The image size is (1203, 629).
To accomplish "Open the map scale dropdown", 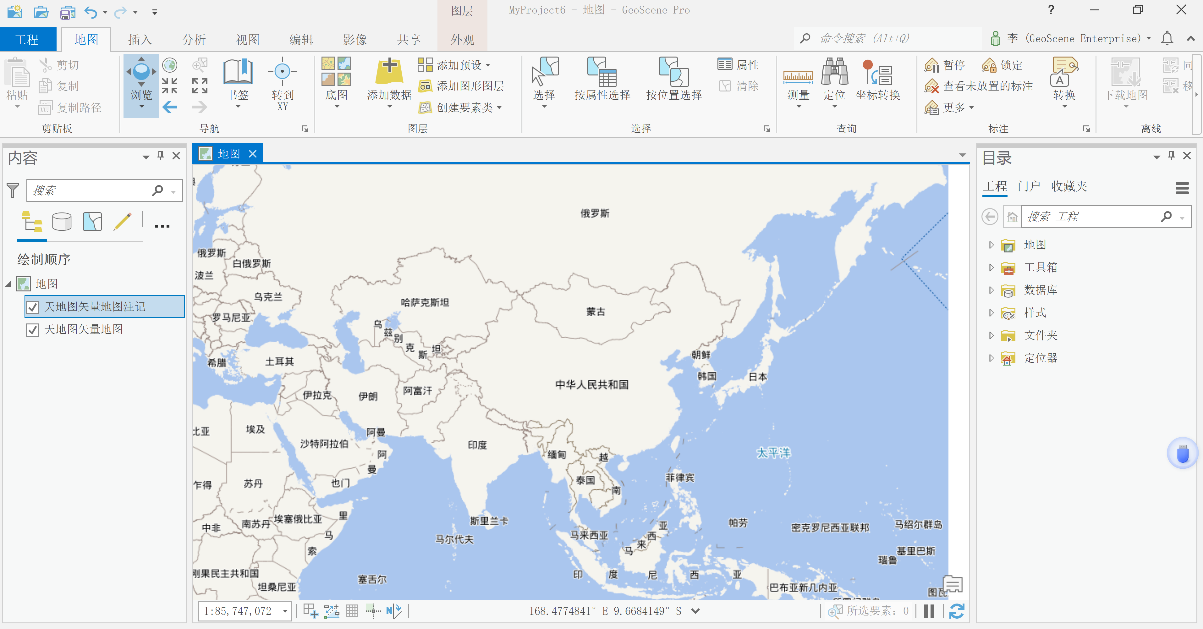I will tap(285, 611).
